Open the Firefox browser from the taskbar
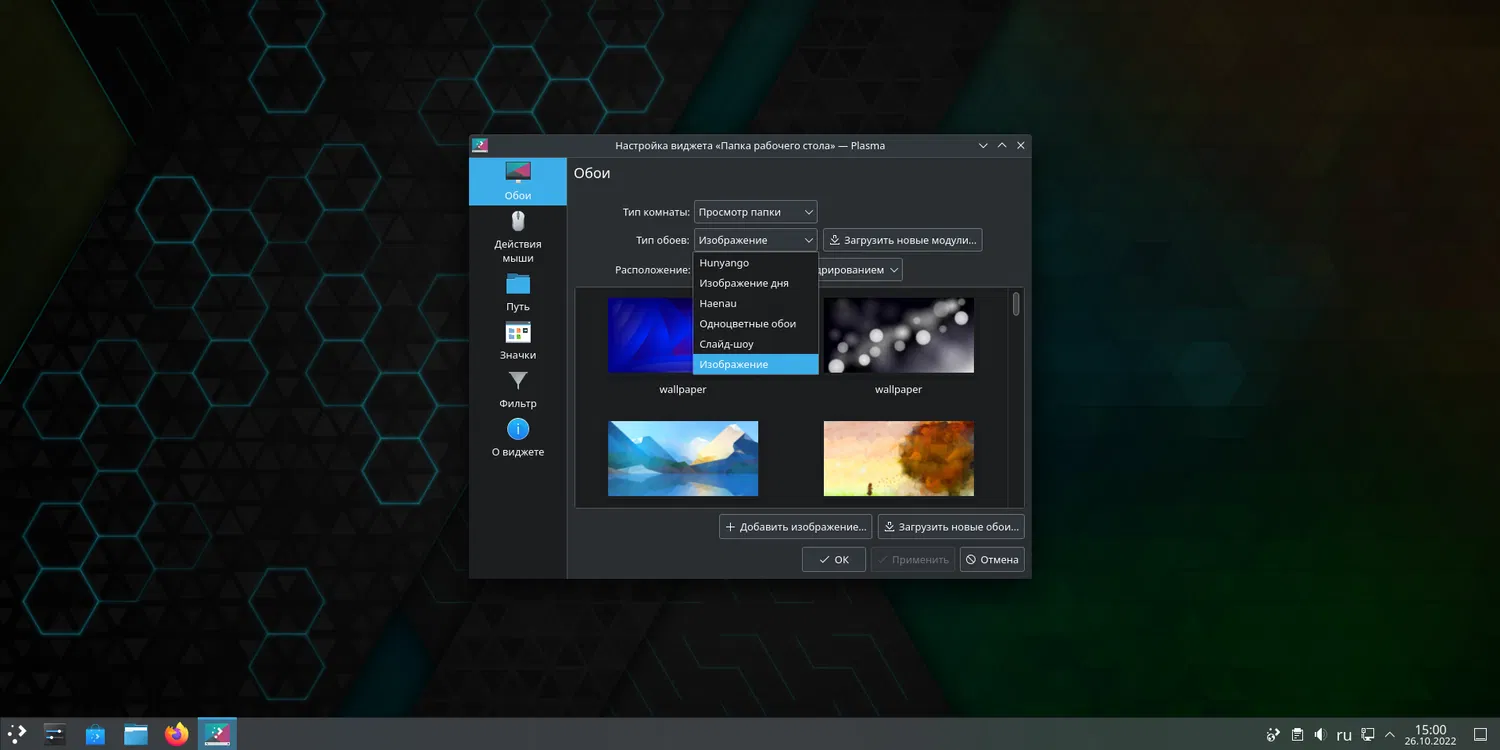 pos(176,735)
